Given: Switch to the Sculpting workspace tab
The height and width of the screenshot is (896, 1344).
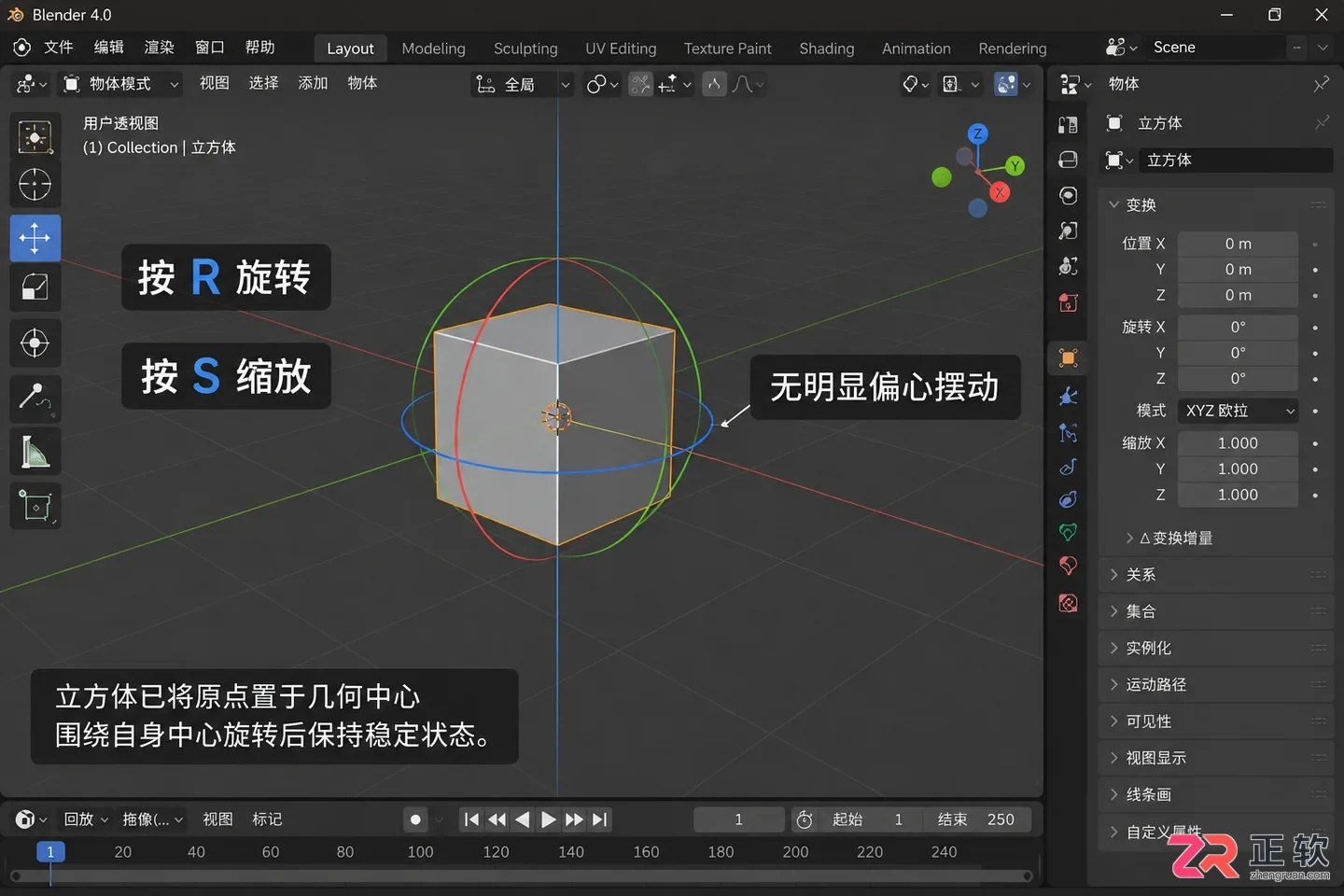Looking at the screenshot, I should [x=525, y=49].
